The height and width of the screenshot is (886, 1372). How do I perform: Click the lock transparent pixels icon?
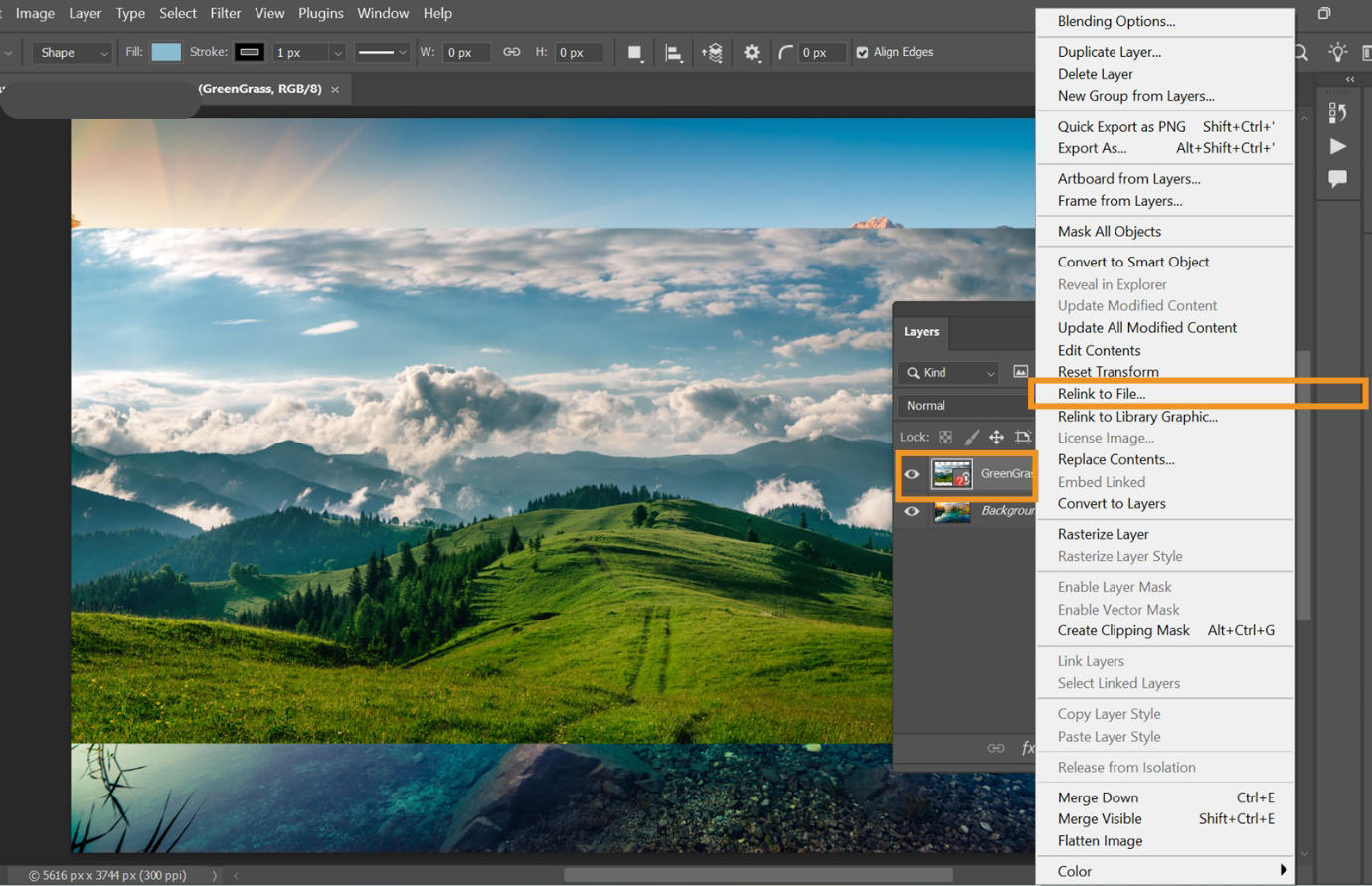point(944,436)
